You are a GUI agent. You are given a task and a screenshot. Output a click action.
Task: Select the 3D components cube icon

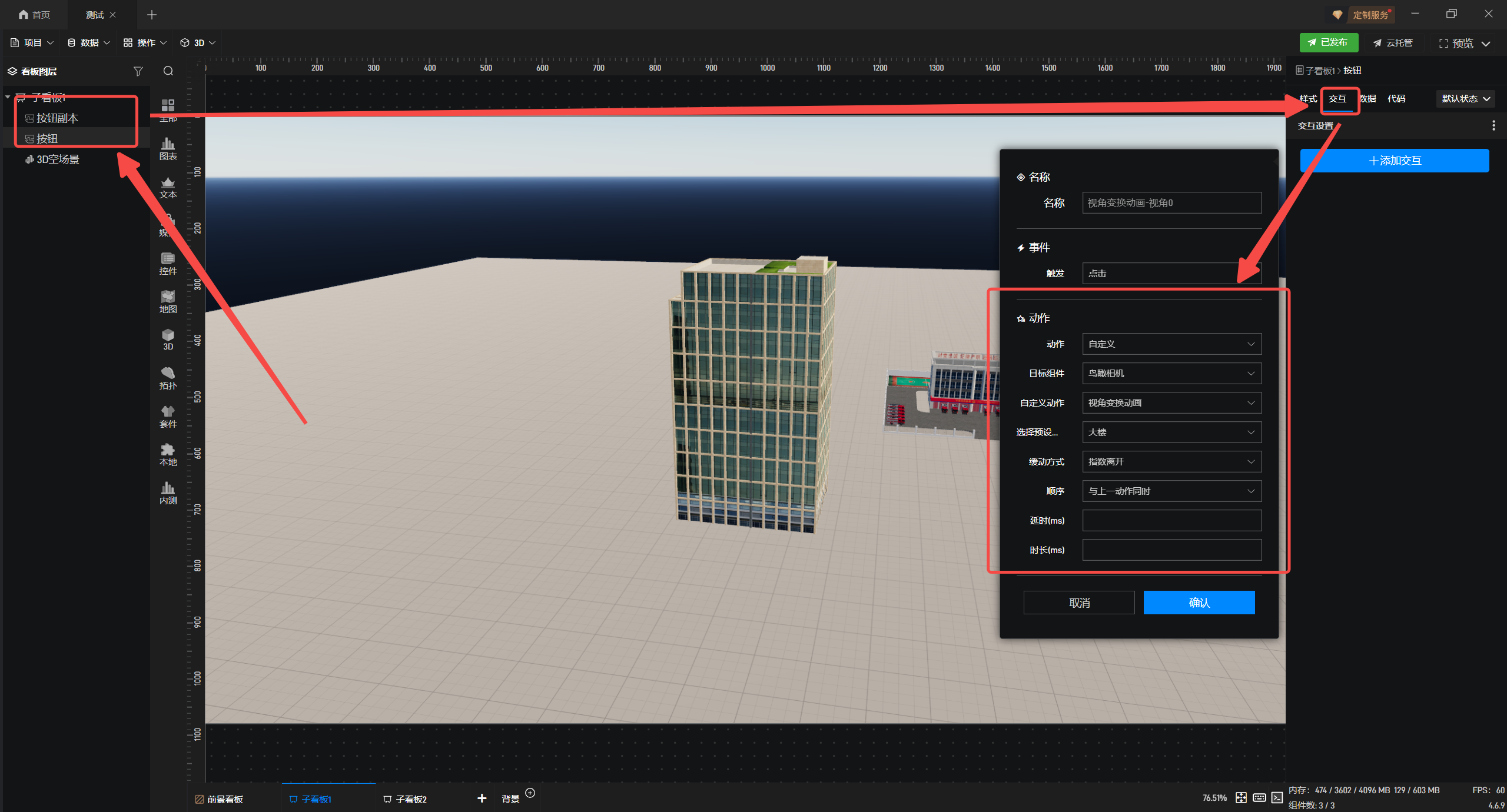[168, 339]
